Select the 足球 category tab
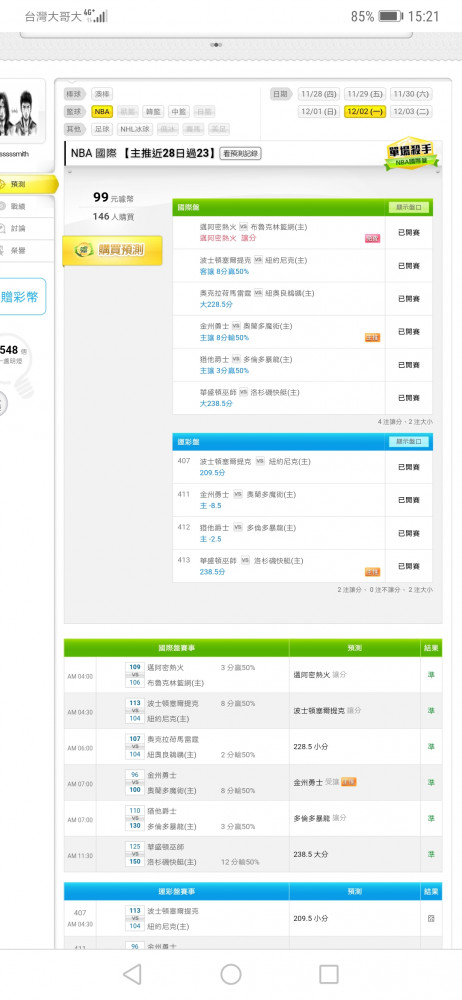This screenshot has height=1000, width=462. [102, 129]
